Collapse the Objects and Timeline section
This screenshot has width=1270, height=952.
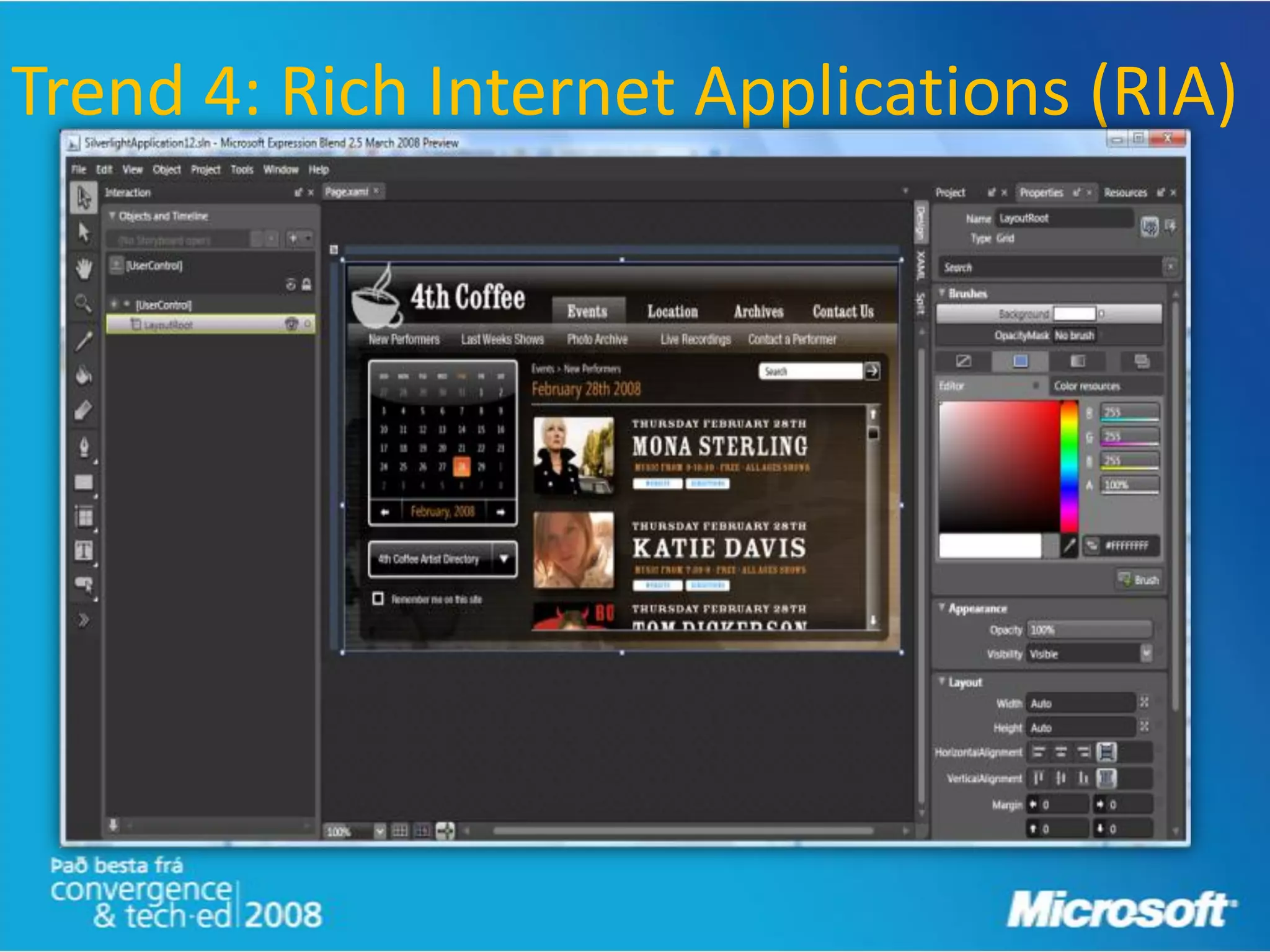click(x=113, y=215)
